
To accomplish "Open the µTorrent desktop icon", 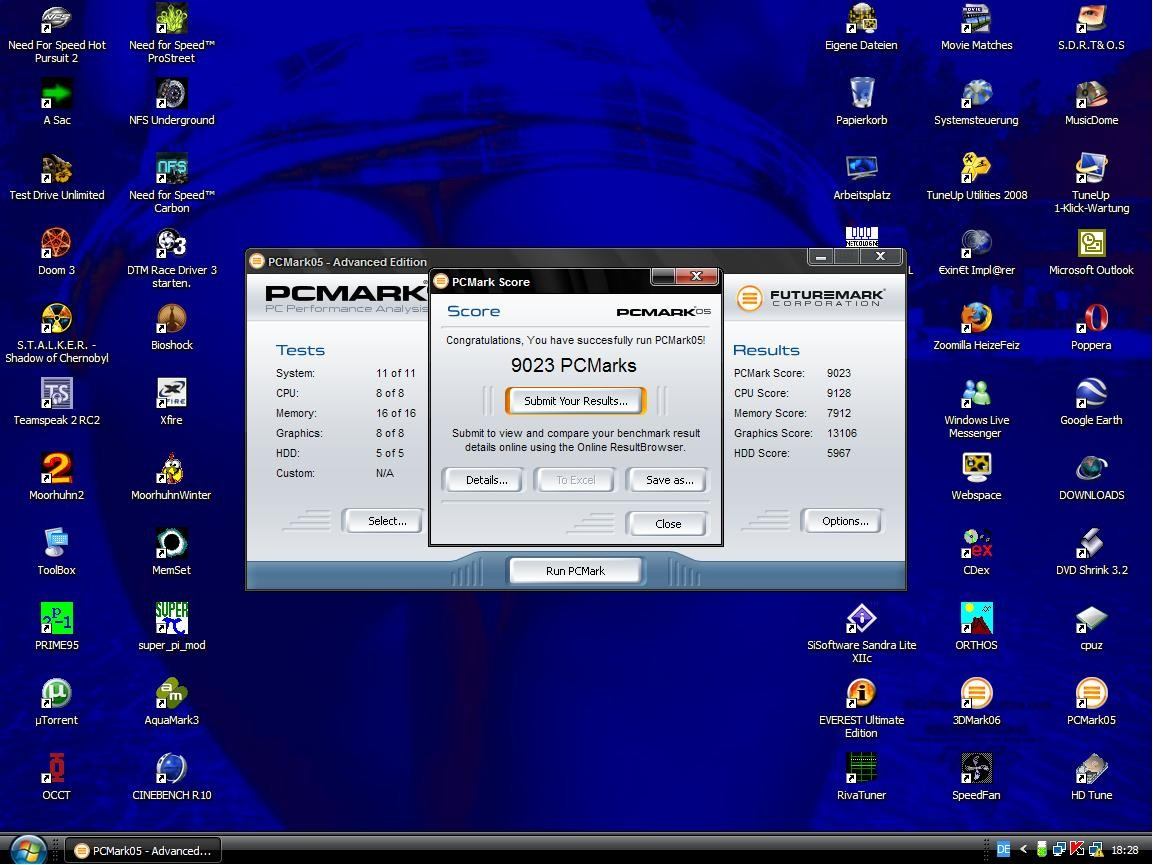I will (57, 695).
